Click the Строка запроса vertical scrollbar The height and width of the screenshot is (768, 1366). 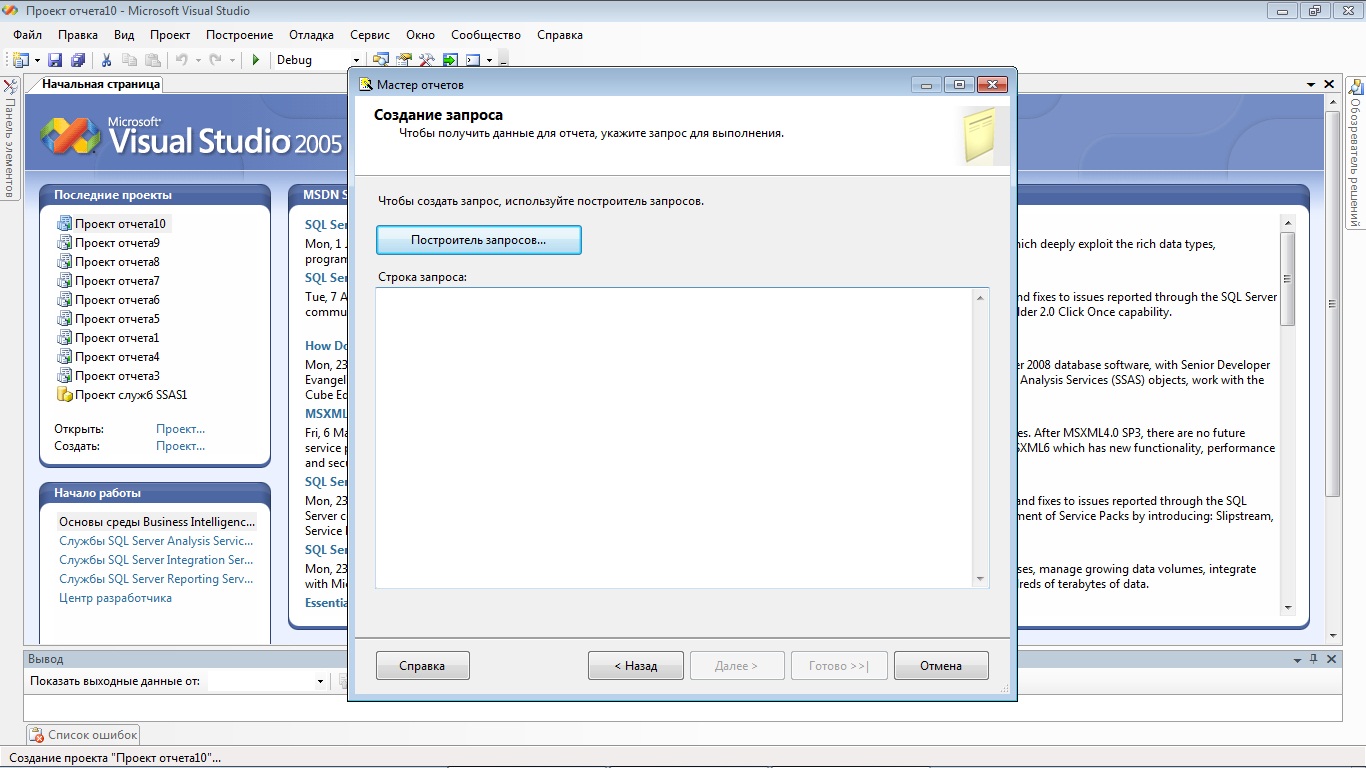tap(980, 437)
